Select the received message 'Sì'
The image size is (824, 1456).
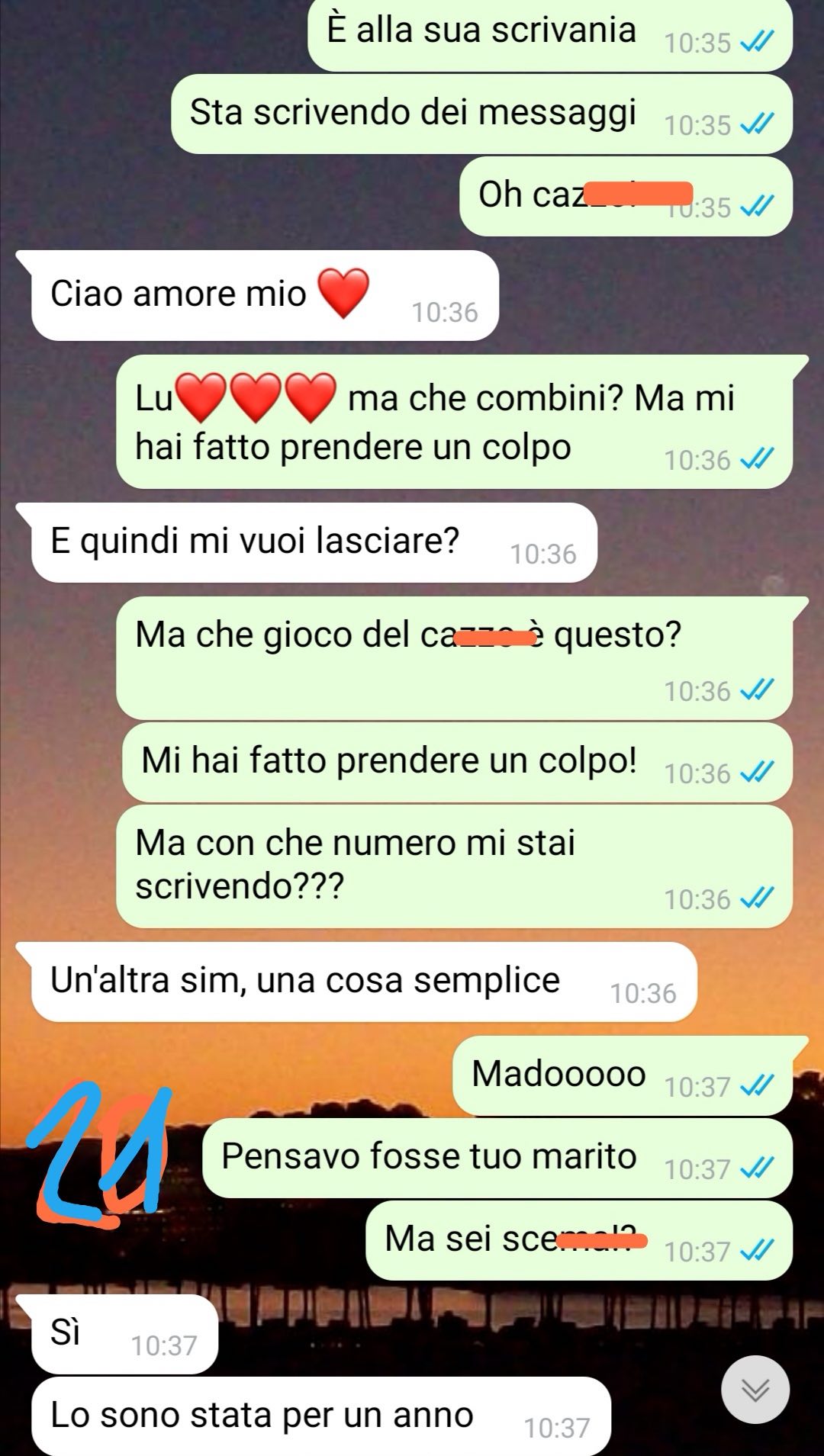coord(124,1334)
